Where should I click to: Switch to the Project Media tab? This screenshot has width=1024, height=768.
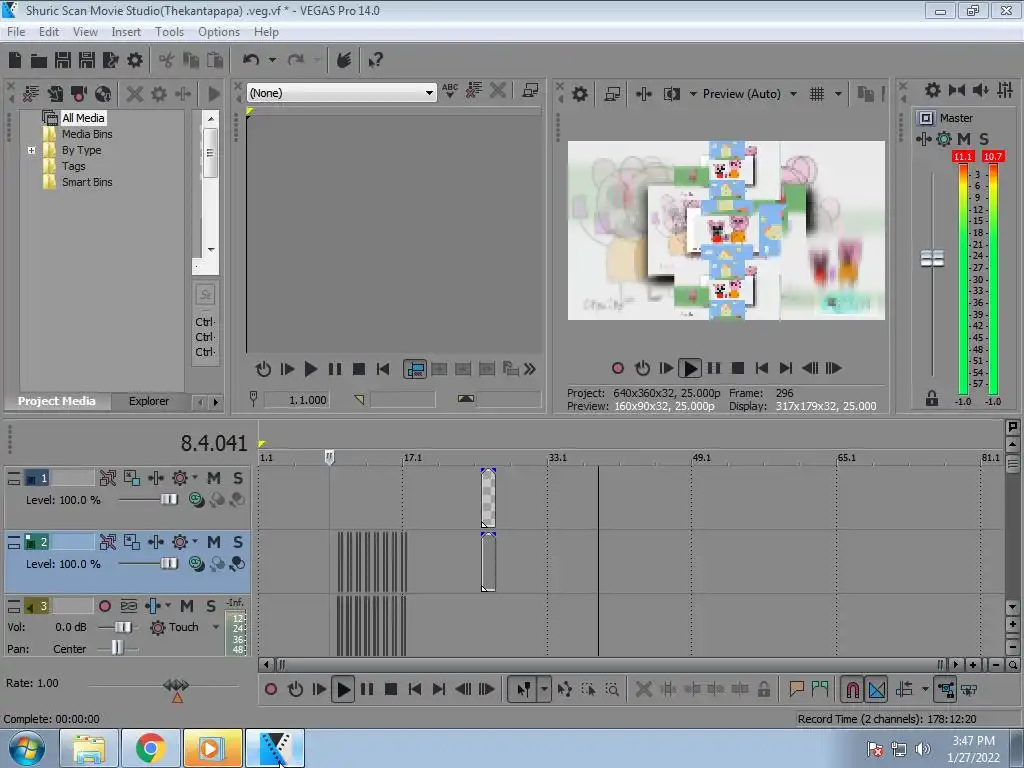pyautogui.click(x=57, y=401)
